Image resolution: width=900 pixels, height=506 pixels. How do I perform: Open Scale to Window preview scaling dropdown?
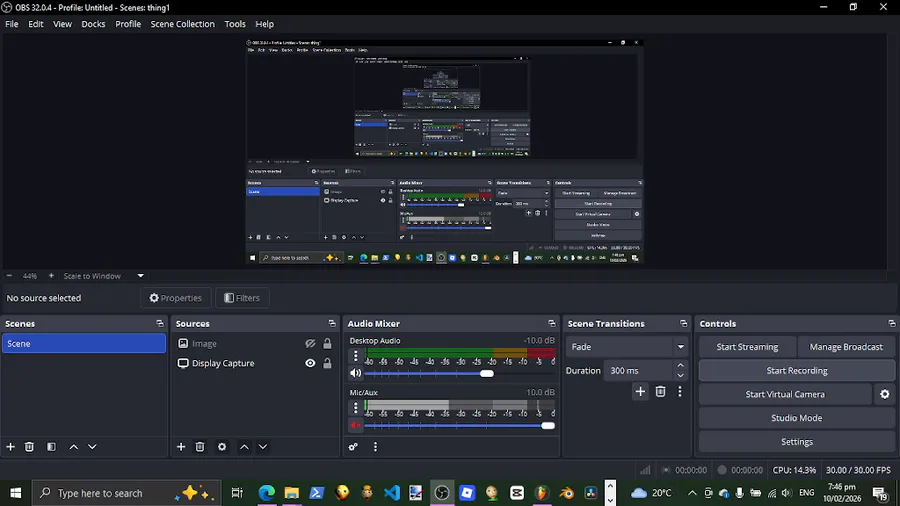(x=103, y=276)
